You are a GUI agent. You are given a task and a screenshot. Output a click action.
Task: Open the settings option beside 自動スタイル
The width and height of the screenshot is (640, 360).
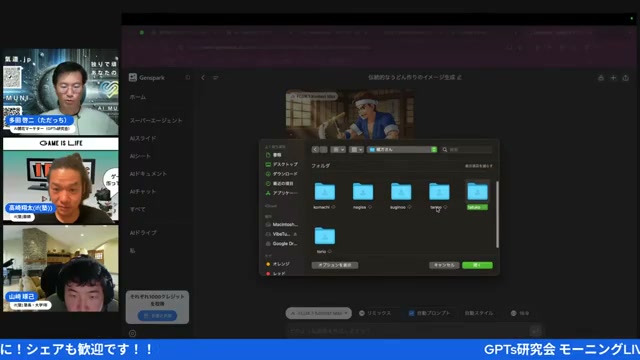(520, 313)
